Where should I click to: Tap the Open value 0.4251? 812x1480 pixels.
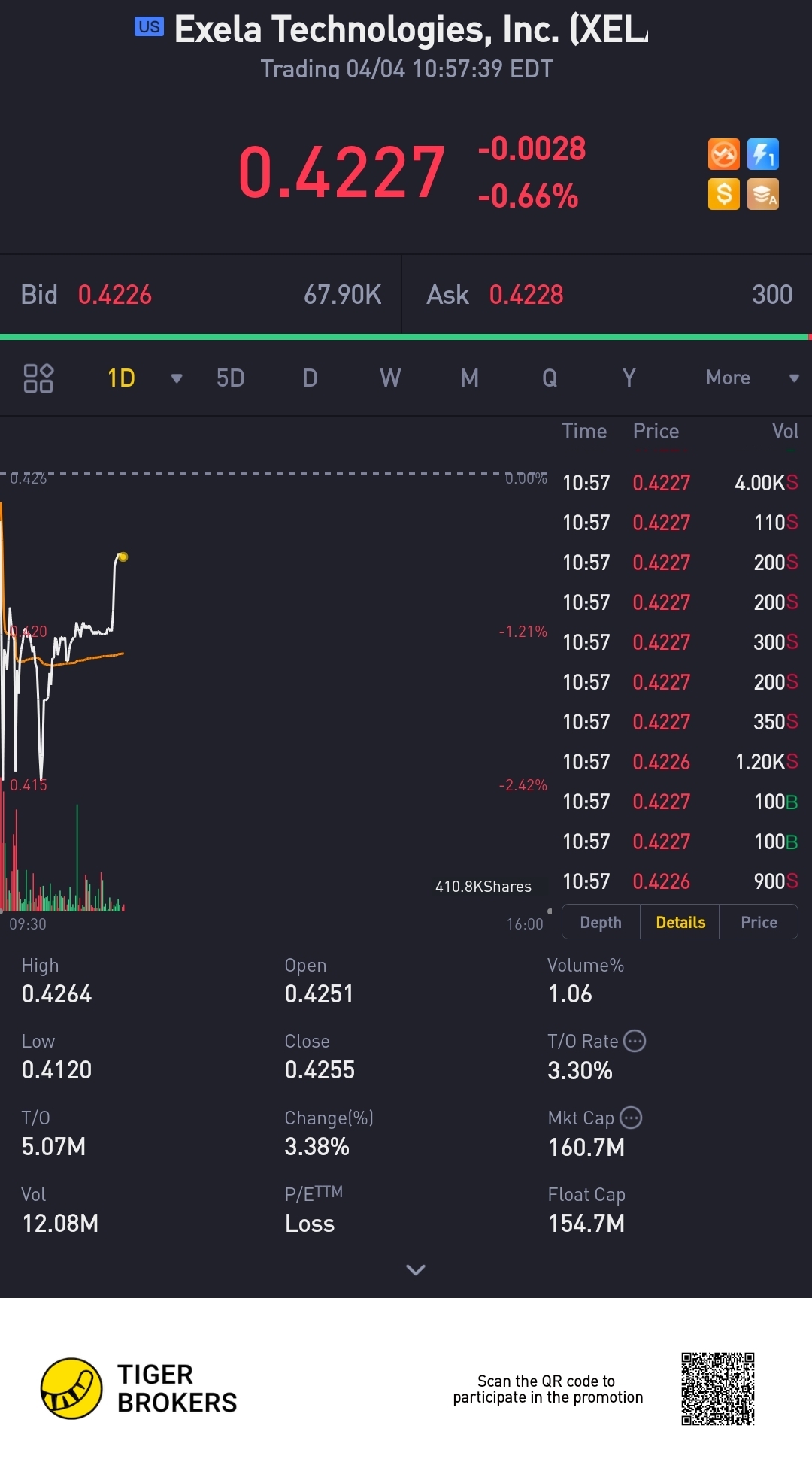[x=319, y=994]
